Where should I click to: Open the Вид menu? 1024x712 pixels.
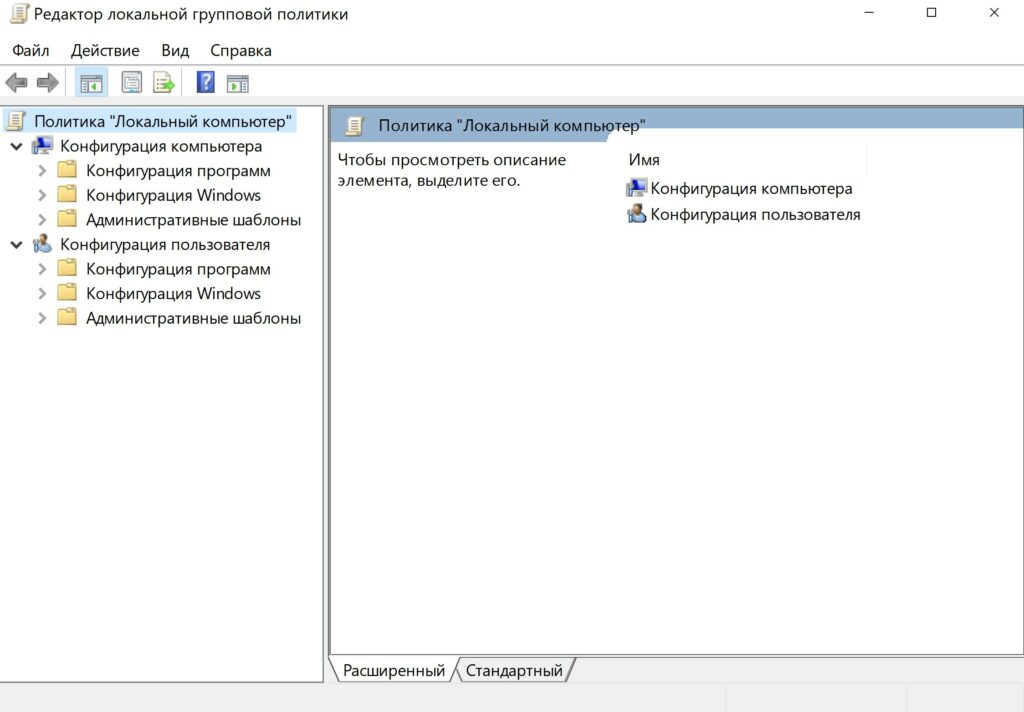tap(175, 50)
